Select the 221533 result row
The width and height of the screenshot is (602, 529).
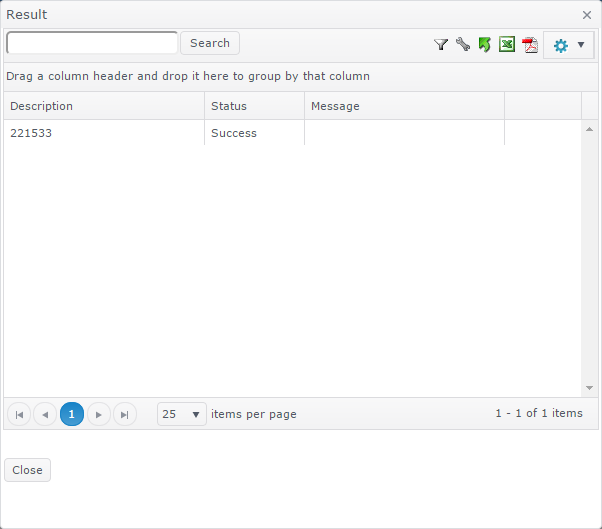[293, 133]
